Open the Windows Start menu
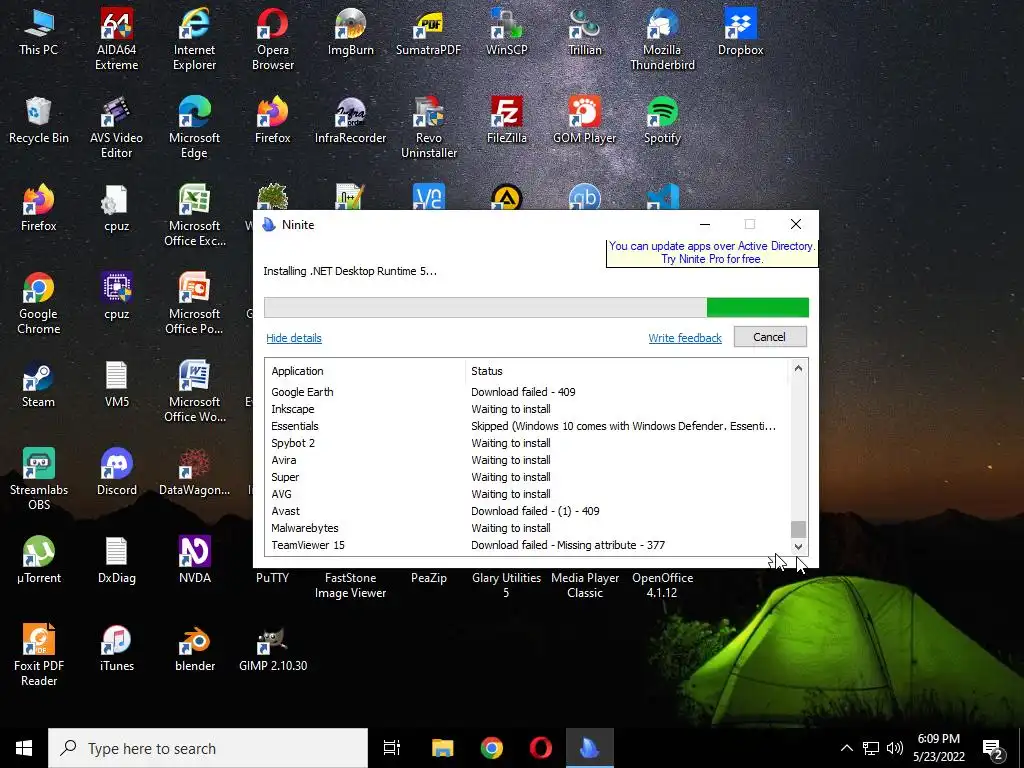 [24, 748]
